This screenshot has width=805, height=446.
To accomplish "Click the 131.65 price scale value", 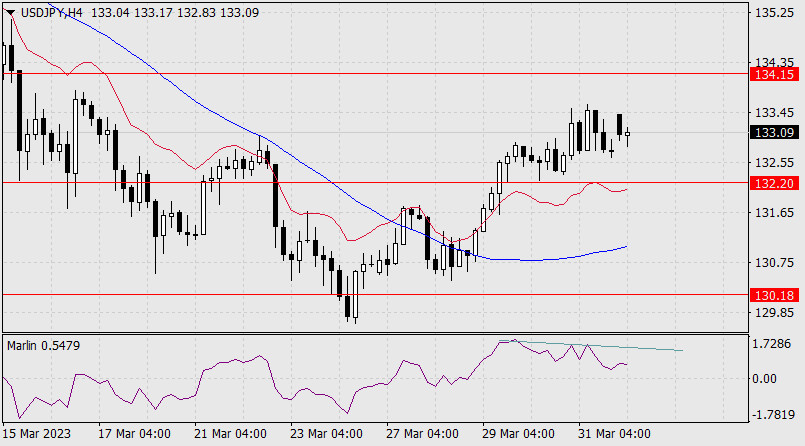I will click(774, 212).
